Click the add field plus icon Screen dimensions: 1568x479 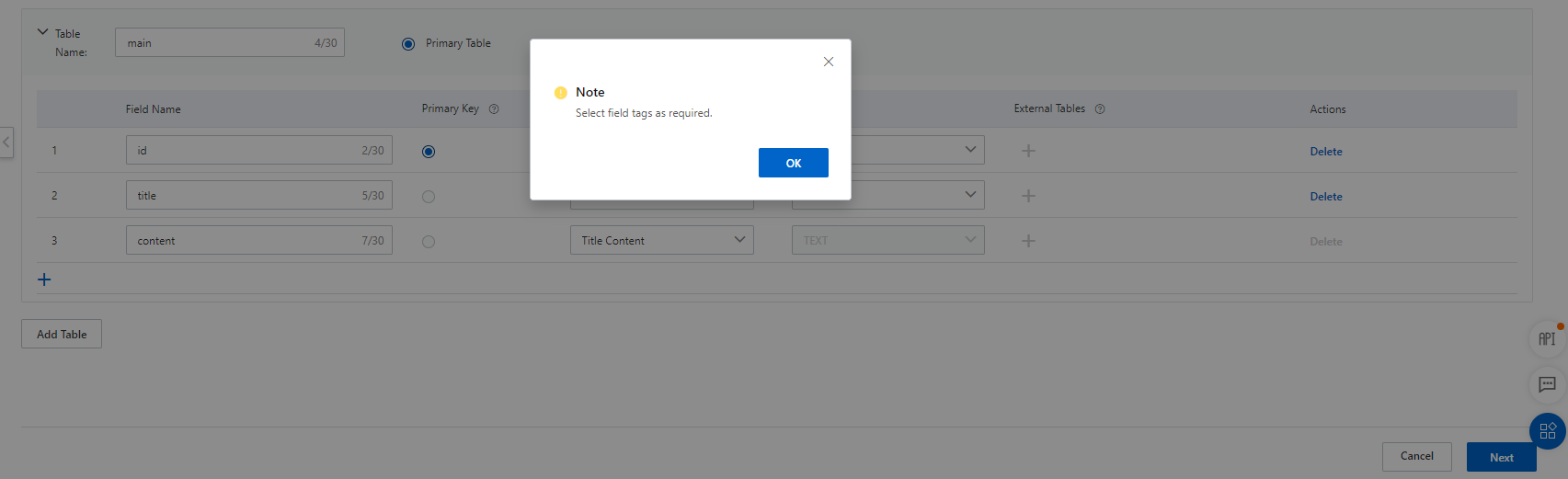point(44,279)
